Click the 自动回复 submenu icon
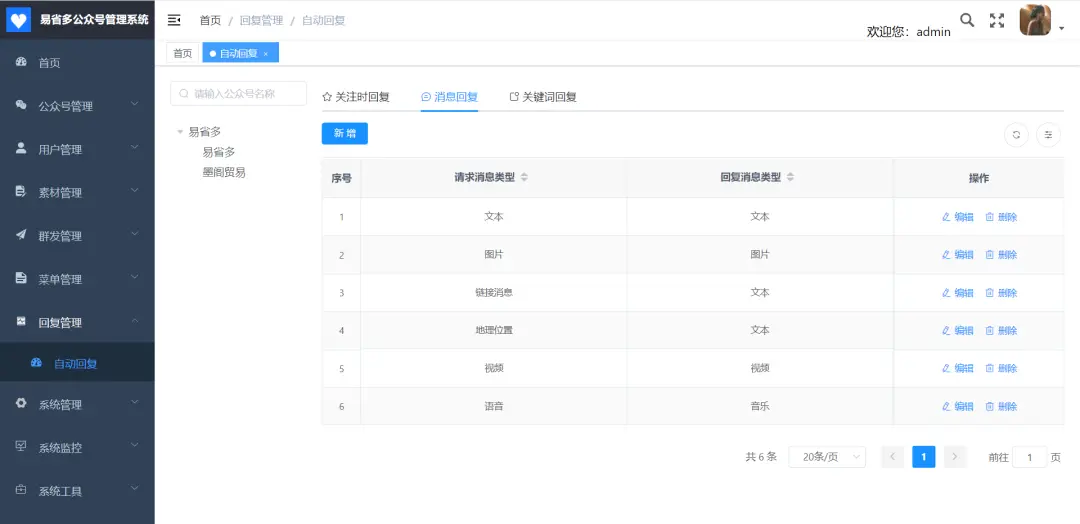This screenshot has height=524, width=1080. coord(37,363)
